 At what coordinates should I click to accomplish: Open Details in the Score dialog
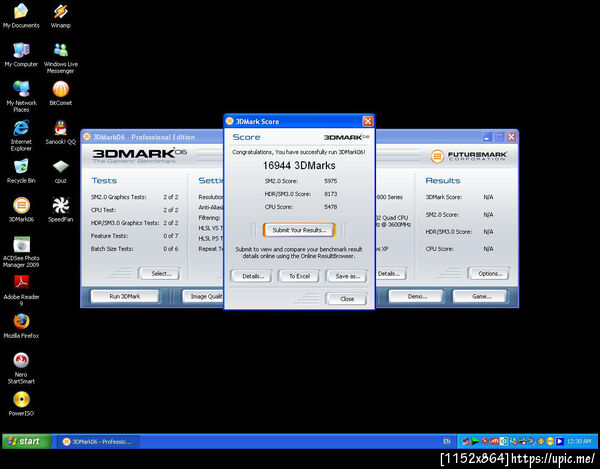[x=253, y=276]
